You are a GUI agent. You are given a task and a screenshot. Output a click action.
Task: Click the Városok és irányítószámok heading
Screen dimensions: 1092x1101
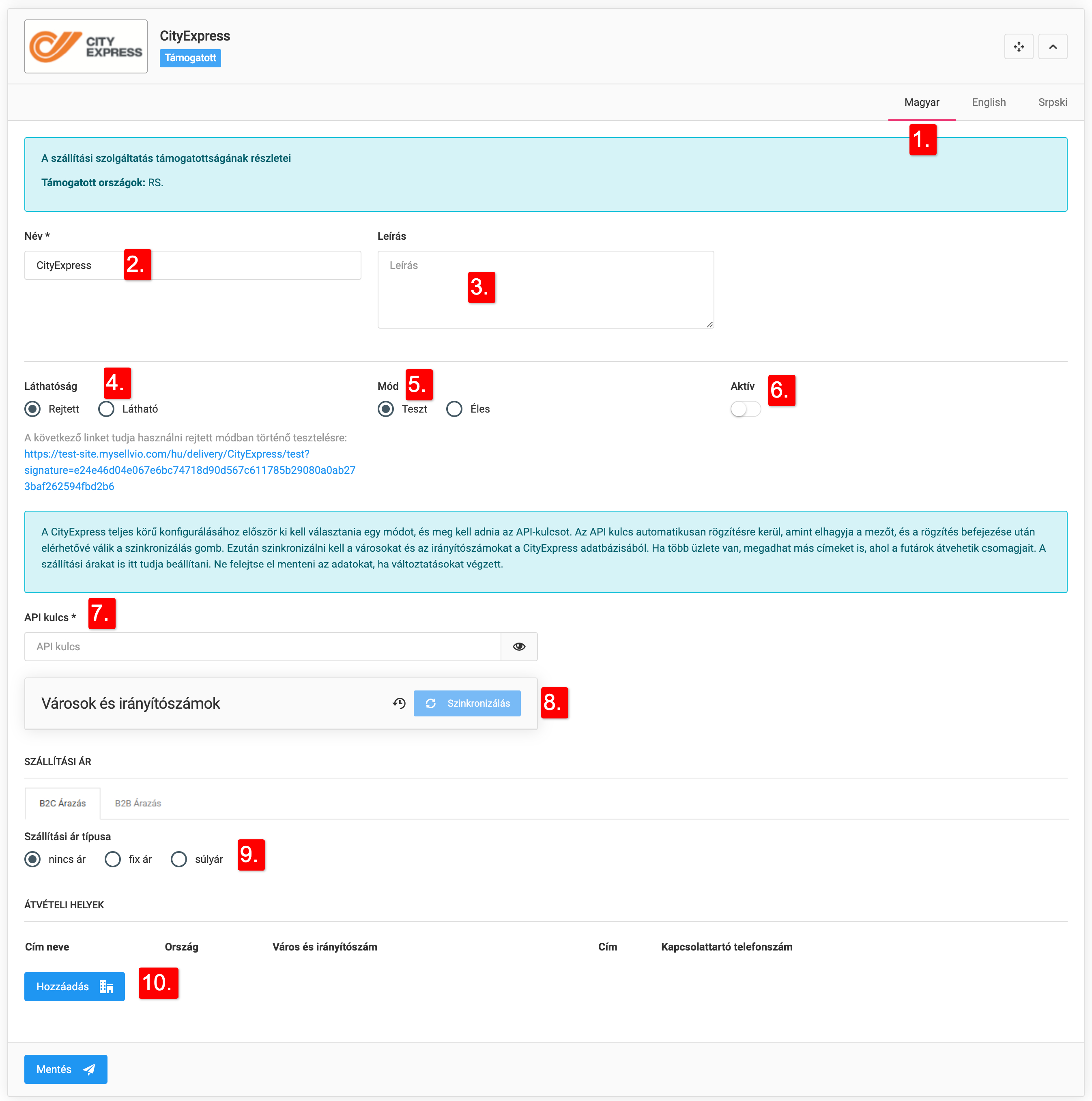tap(131, 703)
